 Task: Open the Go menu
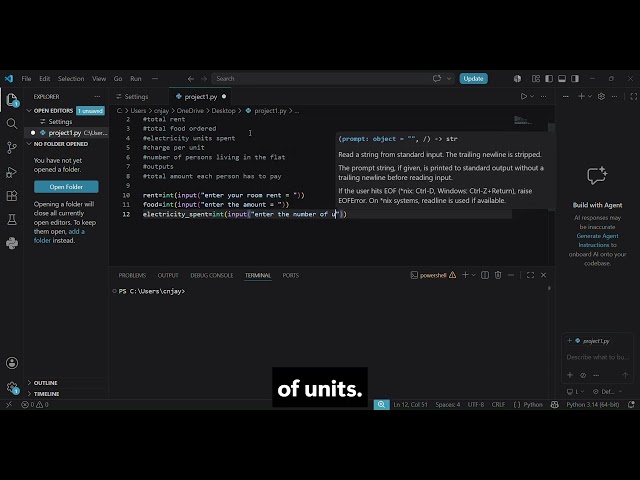point(118,78)
